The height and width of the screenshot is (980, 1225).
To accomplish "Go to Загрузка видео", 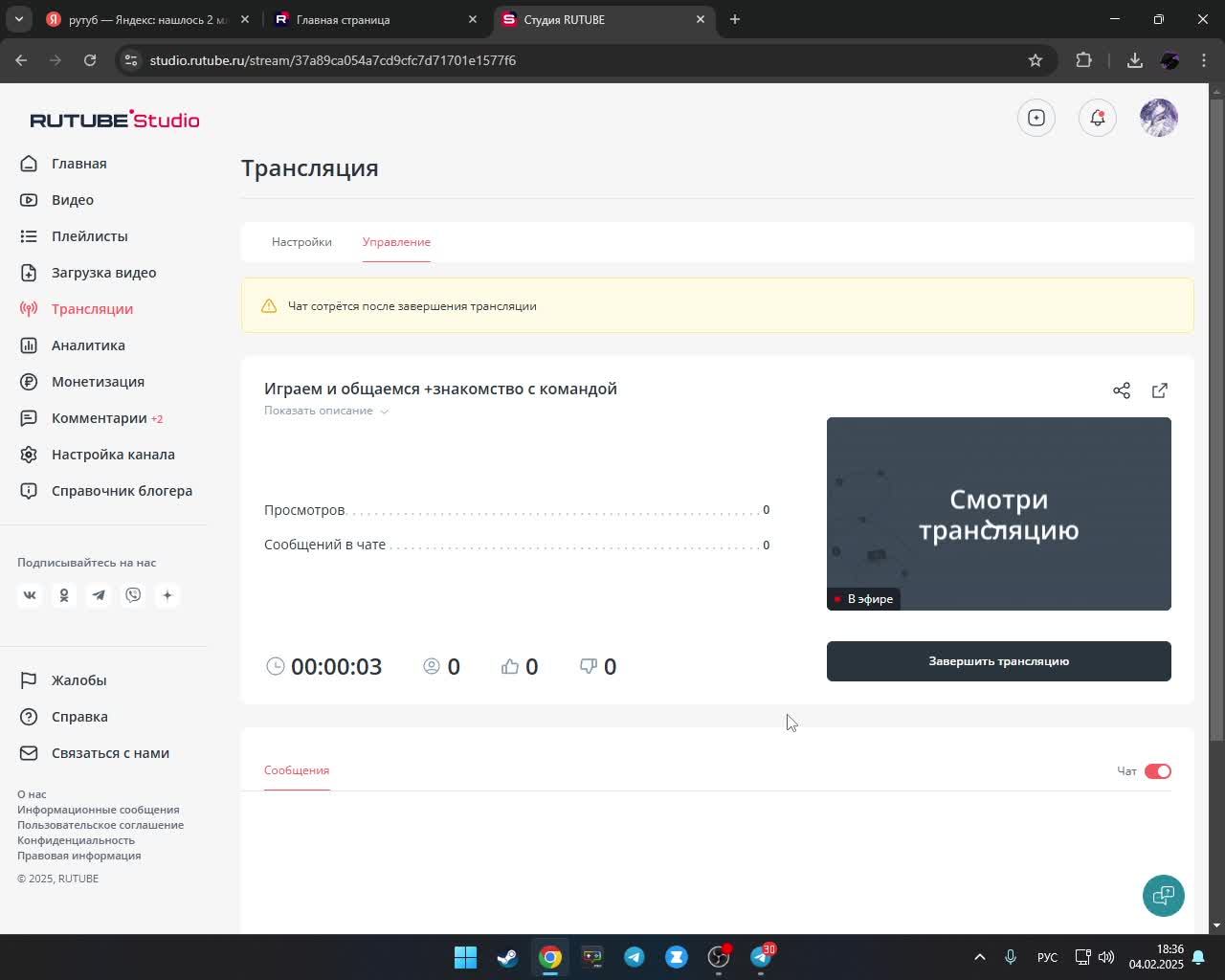I will click(x=104, y=273).
